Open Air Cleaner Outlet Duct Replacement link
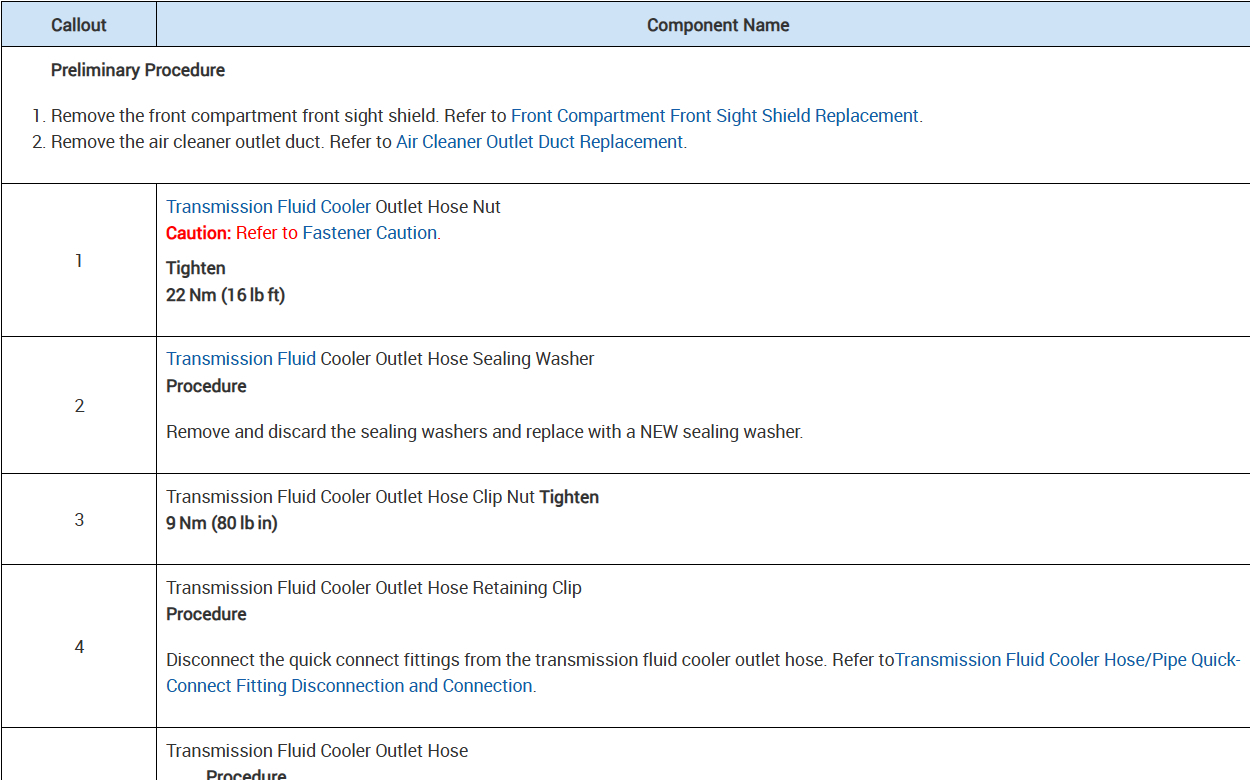Image resolution: width=1250 pixels, height=780 pixels. 539,142
